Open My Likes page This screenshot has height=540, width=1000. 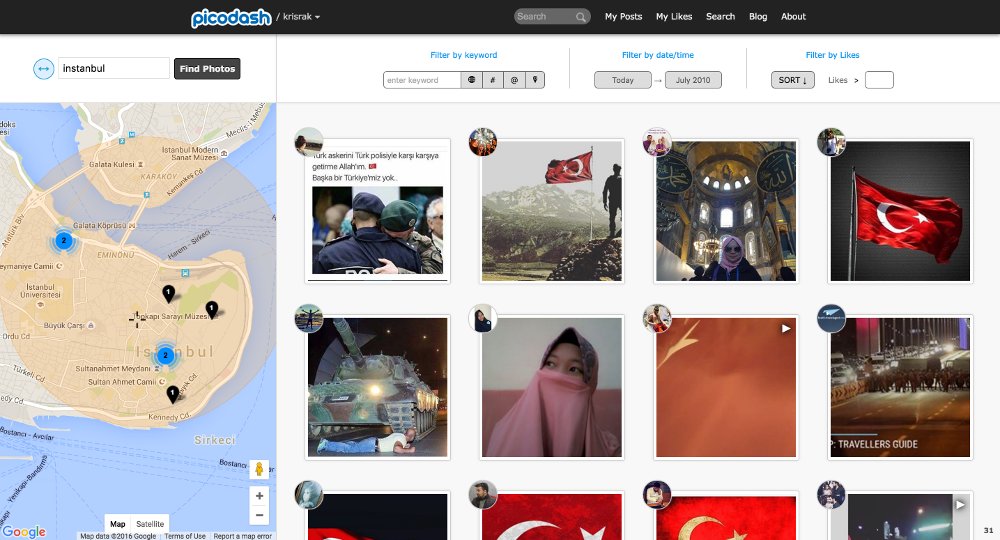pyautogui.click(x=674, y=17)
